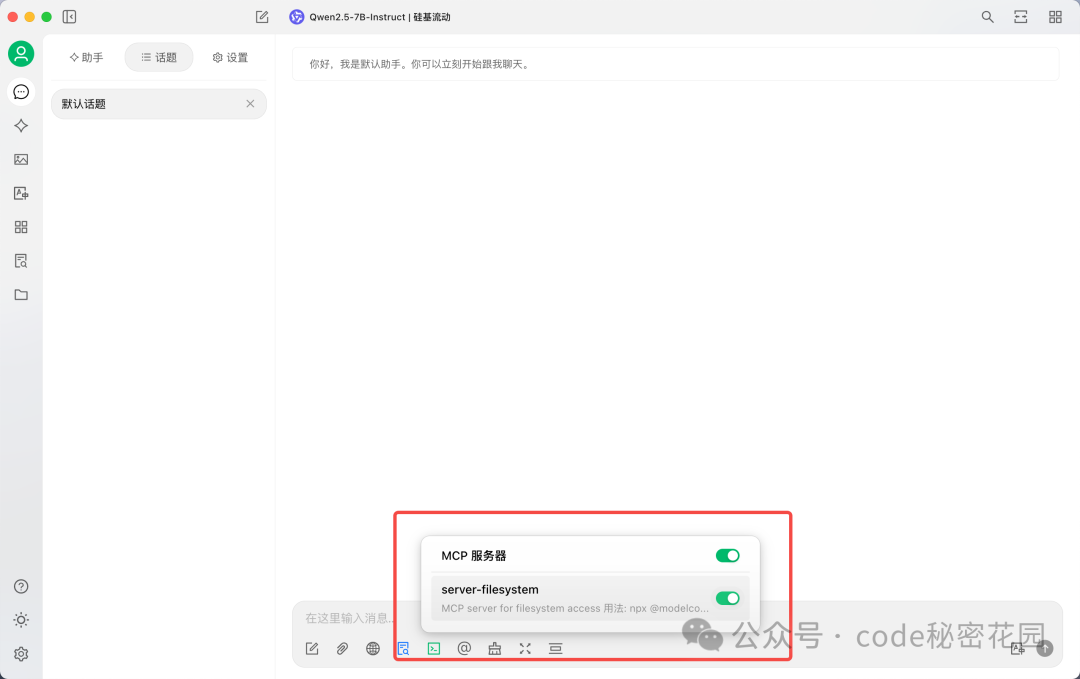Open the AI painting sidebar icon
This screenshot has width=1080, height=679.
(21, 159)
